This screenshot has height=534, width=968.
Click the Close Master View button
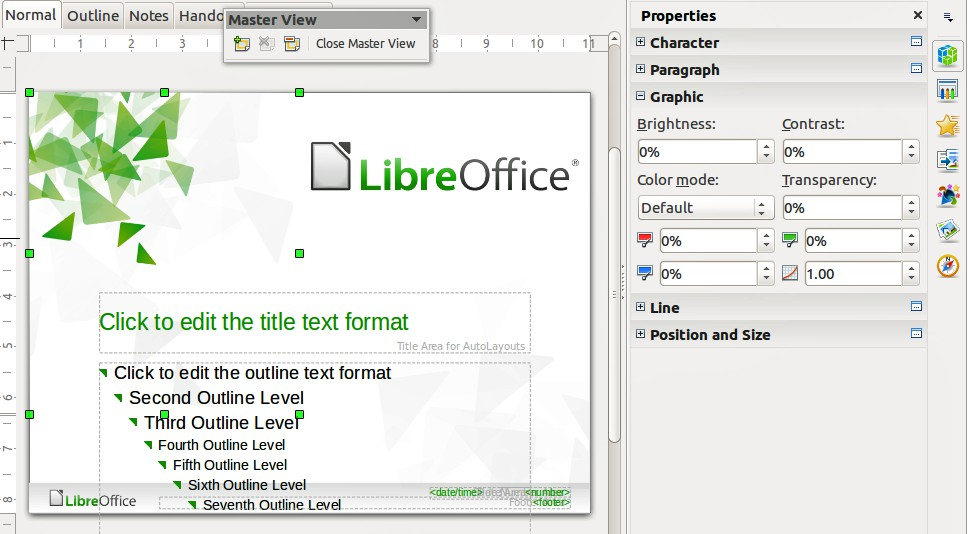365,44
